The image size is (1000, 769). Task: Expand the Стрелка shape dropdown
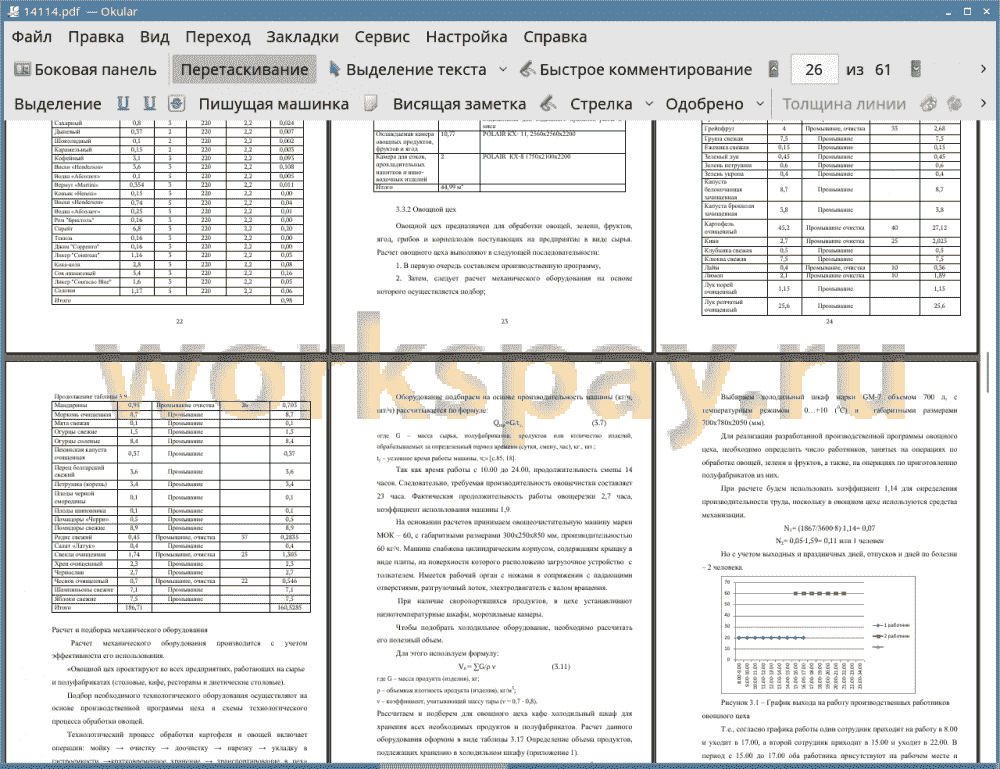(649, 104)
